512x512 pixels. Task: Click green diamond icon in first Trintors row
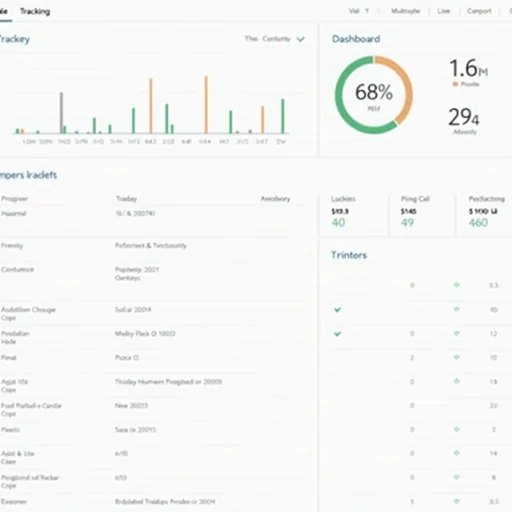(x=457, y=285)
